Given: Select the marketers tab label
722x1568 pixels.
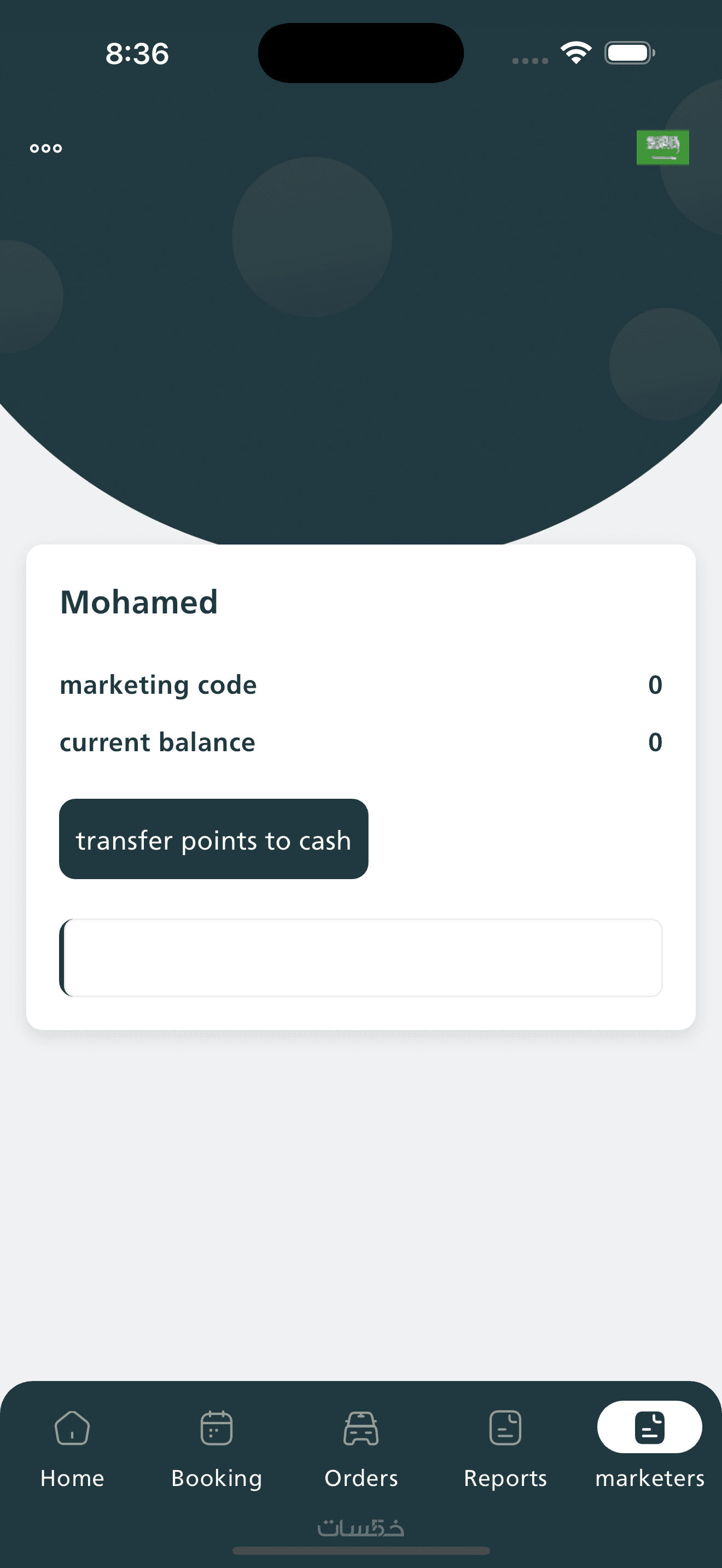Looking at the screenshot, I should pyautogui.click(x=650, y=1478).
